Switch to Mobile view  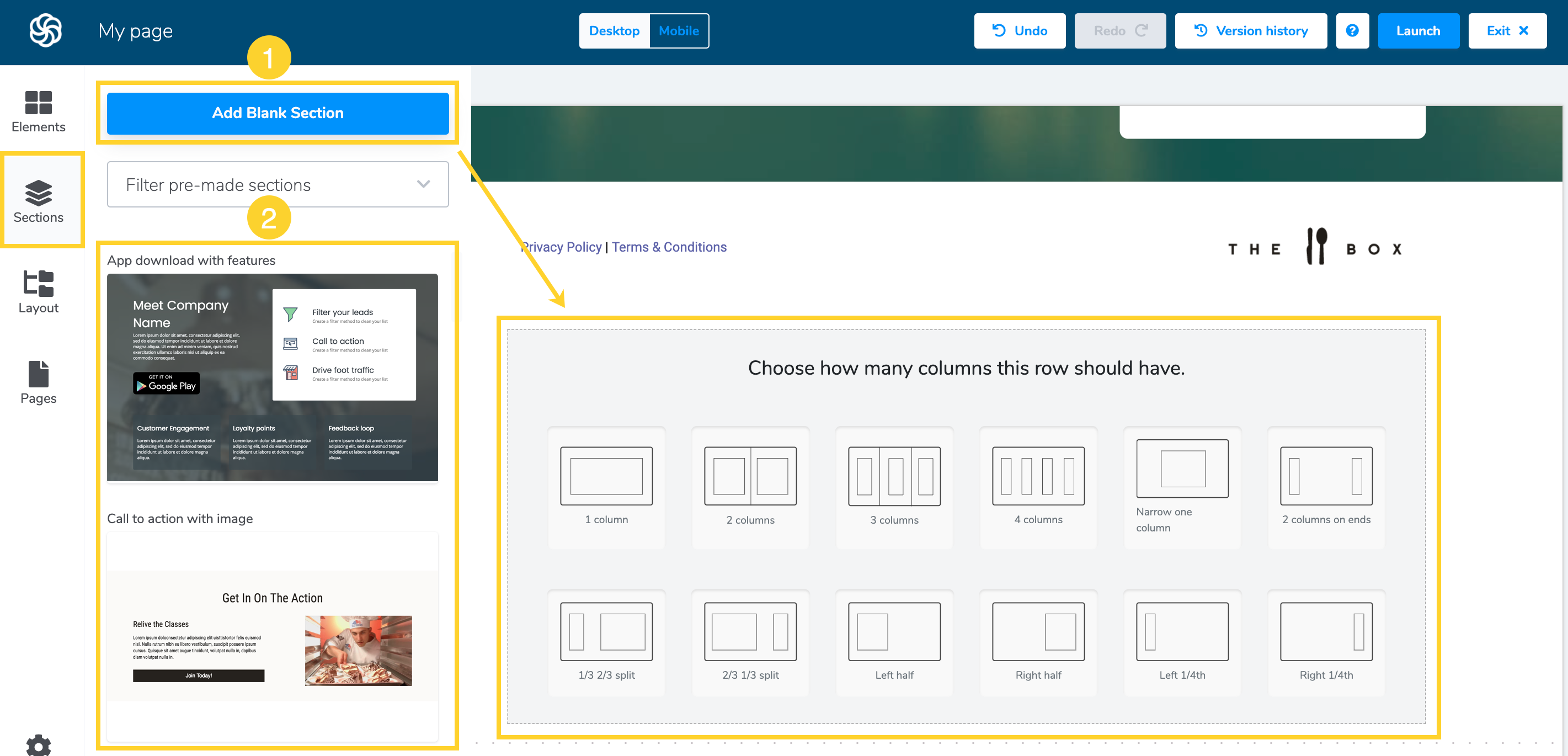point(679,30)
